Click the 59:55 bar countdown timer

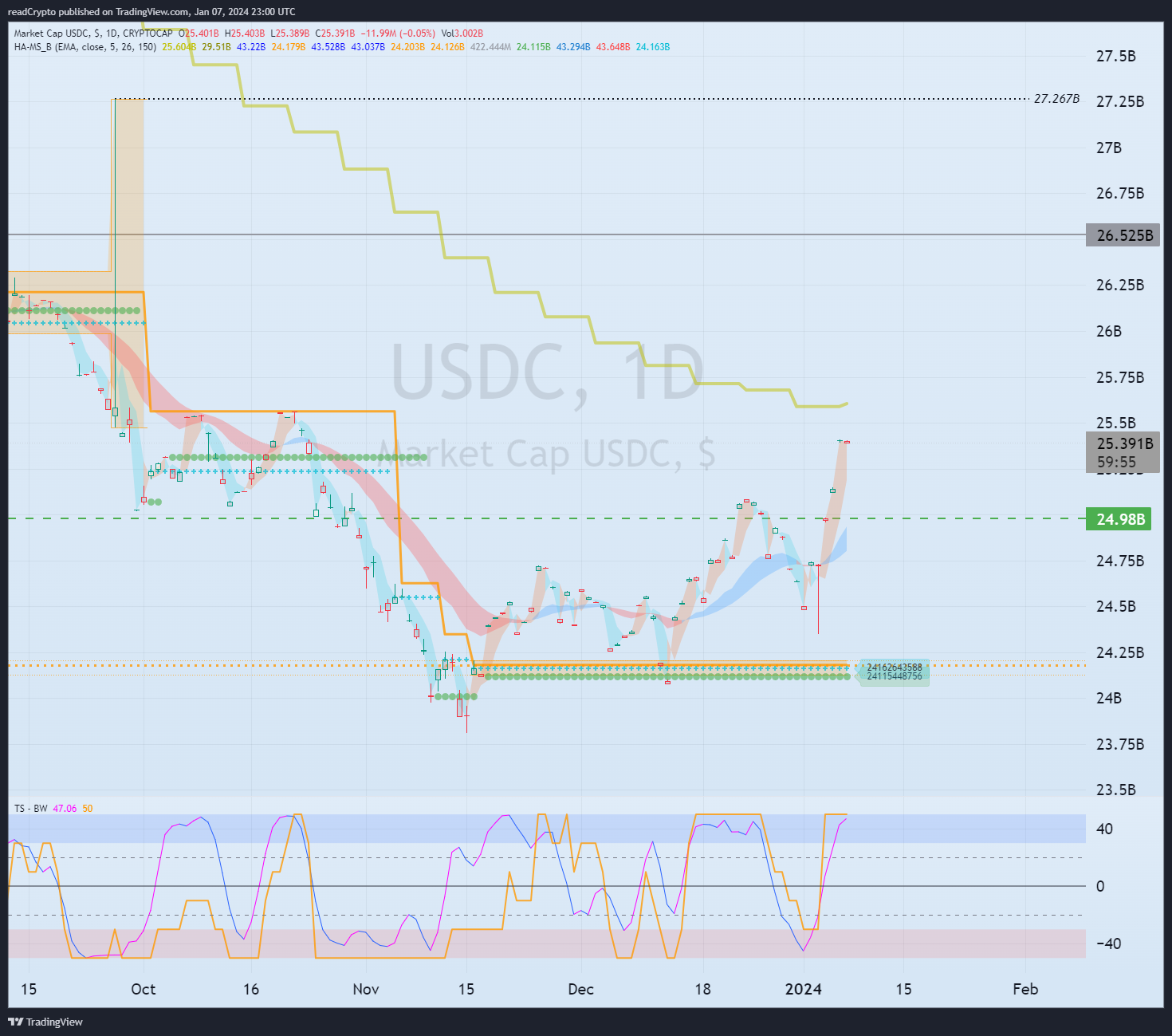point(1116,462)
